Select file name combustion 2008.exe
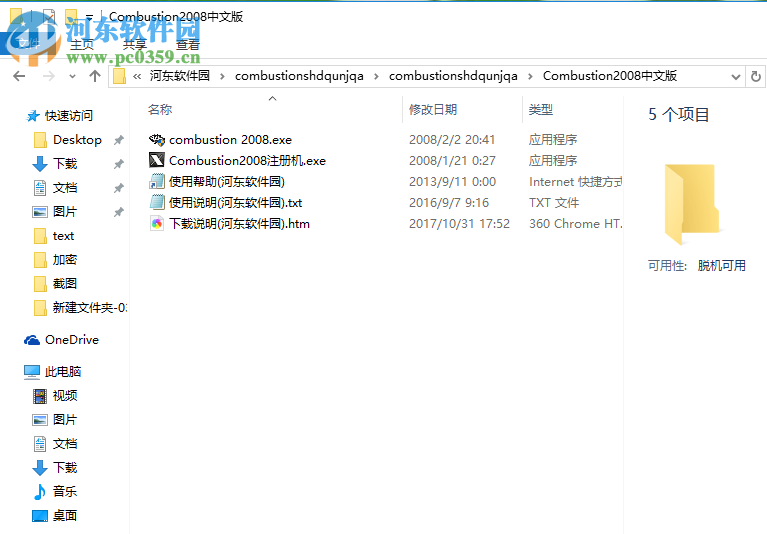 click(x=230, y=140)
